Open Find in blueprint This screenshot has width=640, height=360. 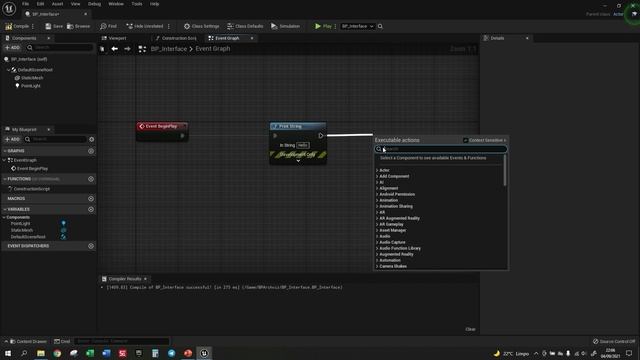point(108,26)
